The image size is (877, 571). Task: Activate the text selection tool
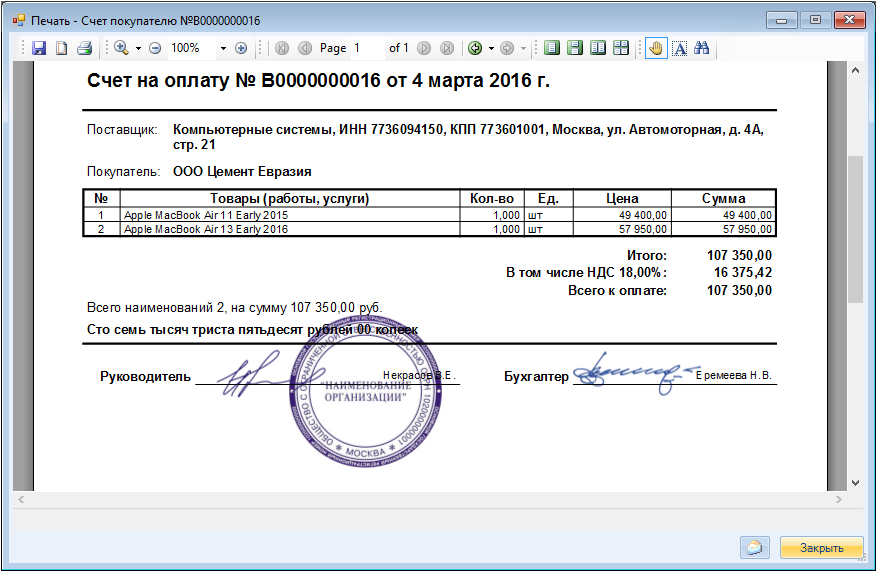pos(680,49)
